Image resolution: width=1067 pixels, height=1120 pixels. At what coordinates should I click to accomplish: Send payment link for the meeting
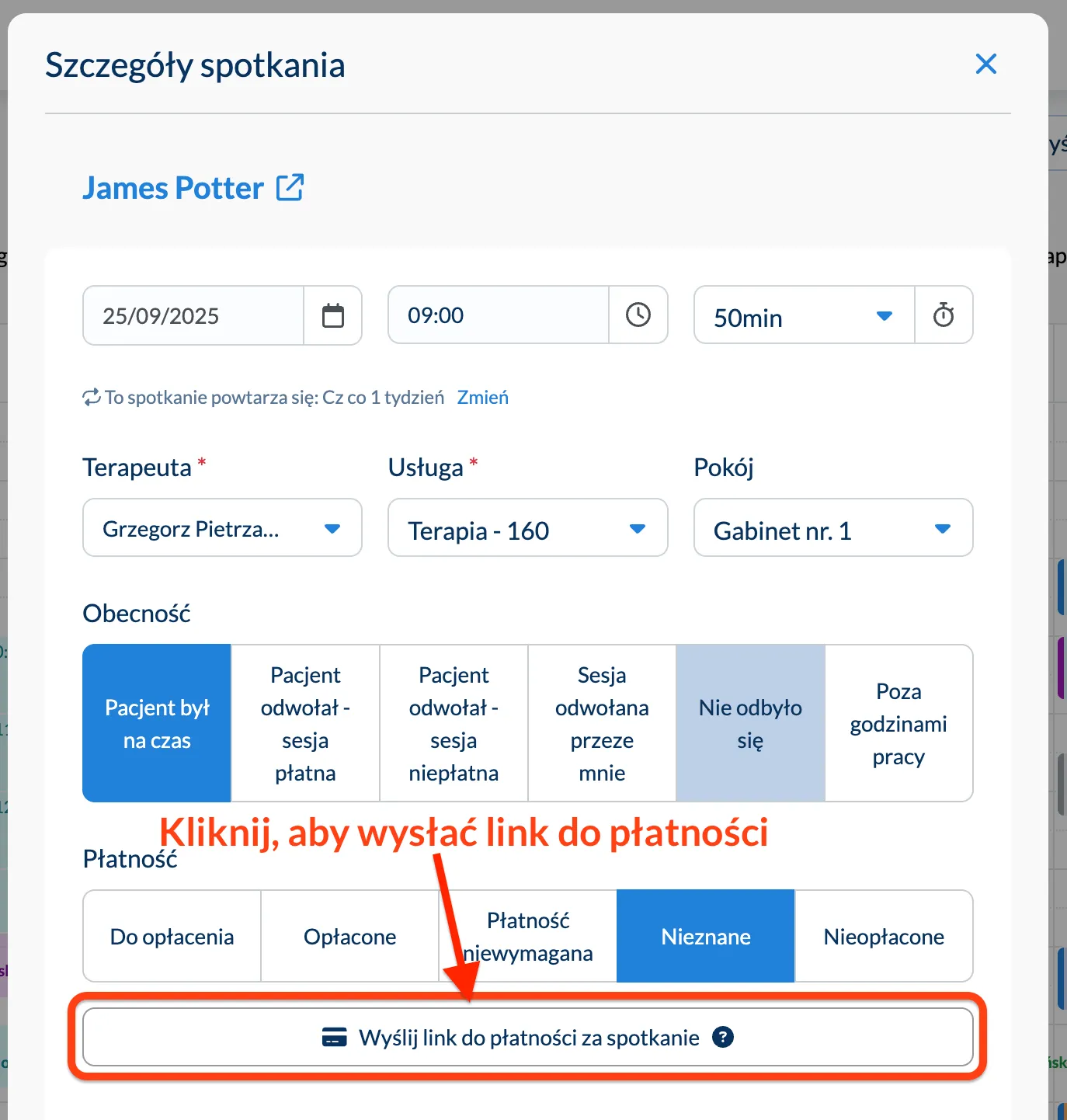528,1038
